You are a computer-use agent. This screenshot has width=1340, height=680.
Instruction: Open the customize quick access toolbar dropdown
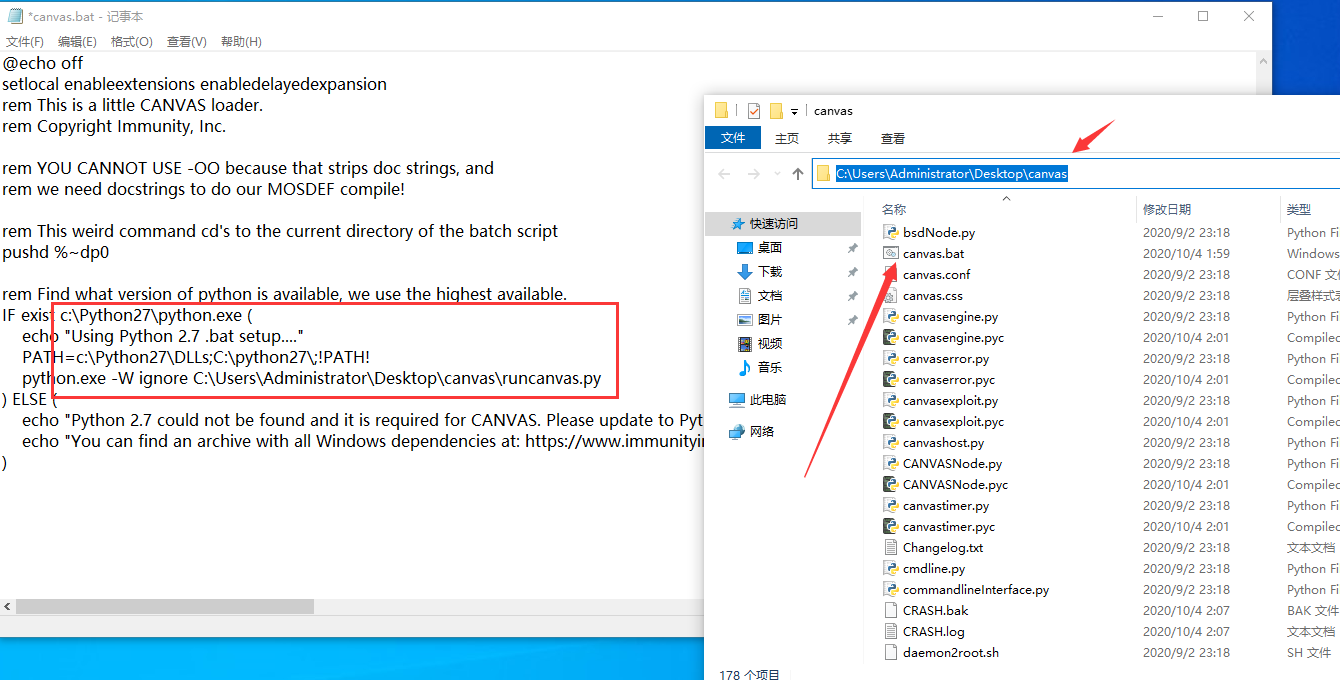coord(795,111)
